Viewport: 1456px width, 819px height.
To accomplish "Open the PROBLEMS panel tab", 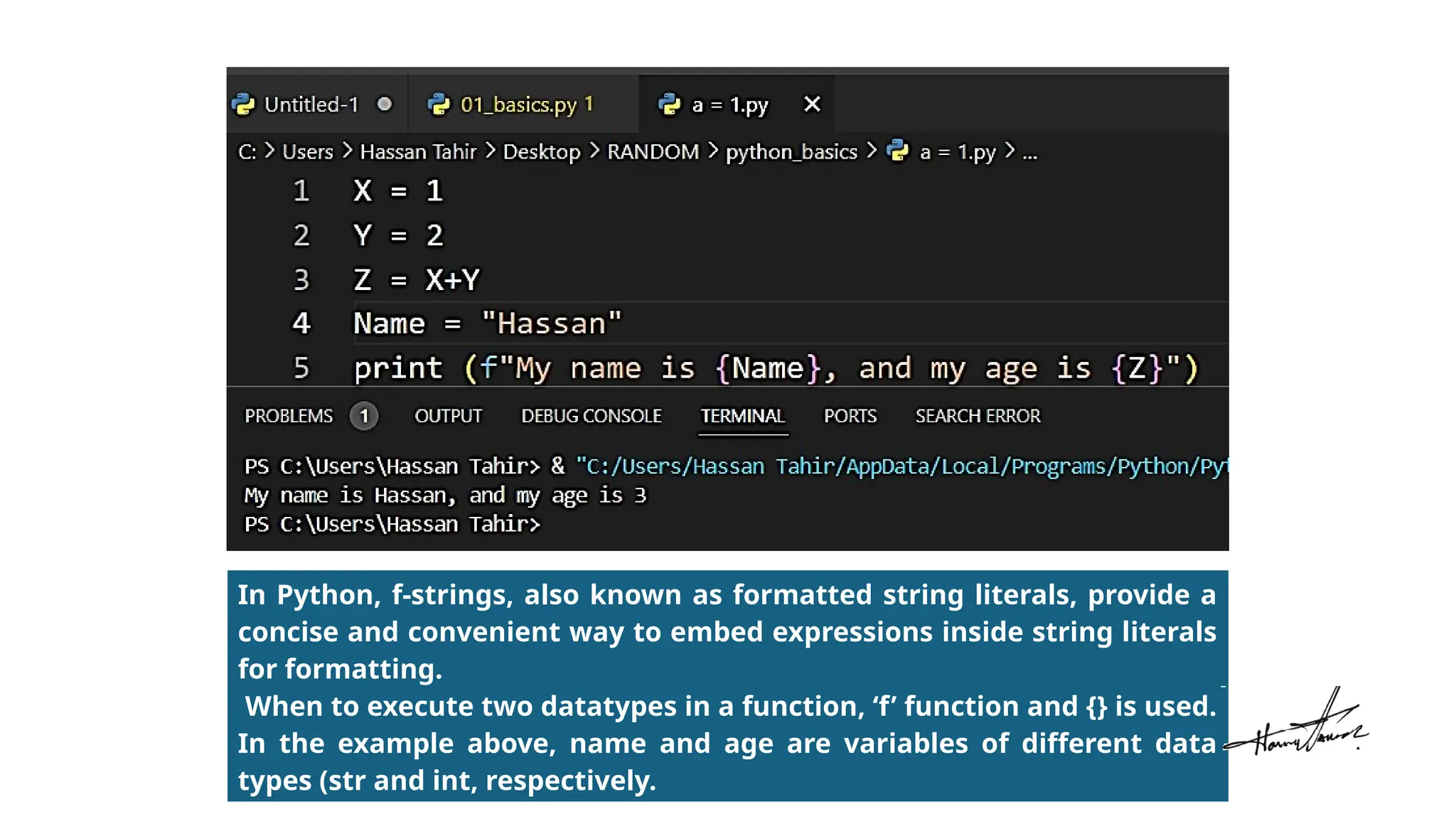I will click(x=289, y=416).
